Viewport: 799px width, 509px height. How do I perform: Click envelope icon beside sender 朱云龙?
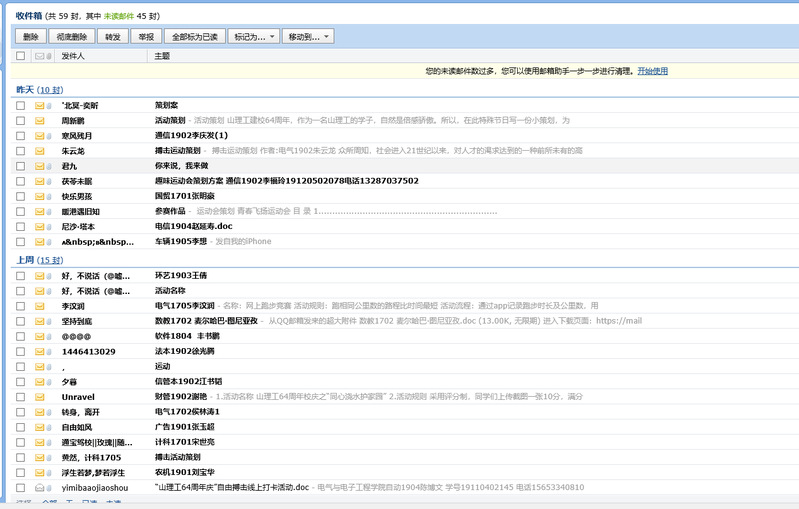click(40, 151)
